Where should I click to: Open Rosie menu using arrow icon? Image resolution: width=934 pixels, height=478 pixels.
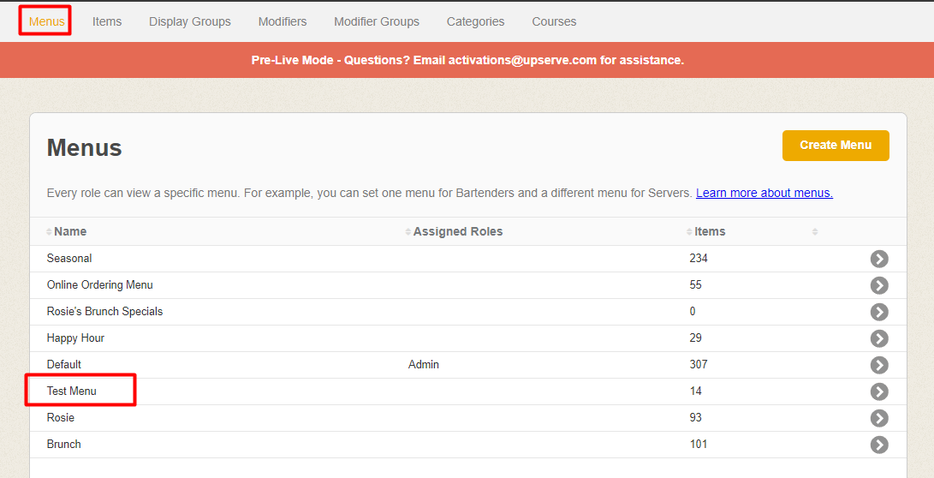coord(878,418)
